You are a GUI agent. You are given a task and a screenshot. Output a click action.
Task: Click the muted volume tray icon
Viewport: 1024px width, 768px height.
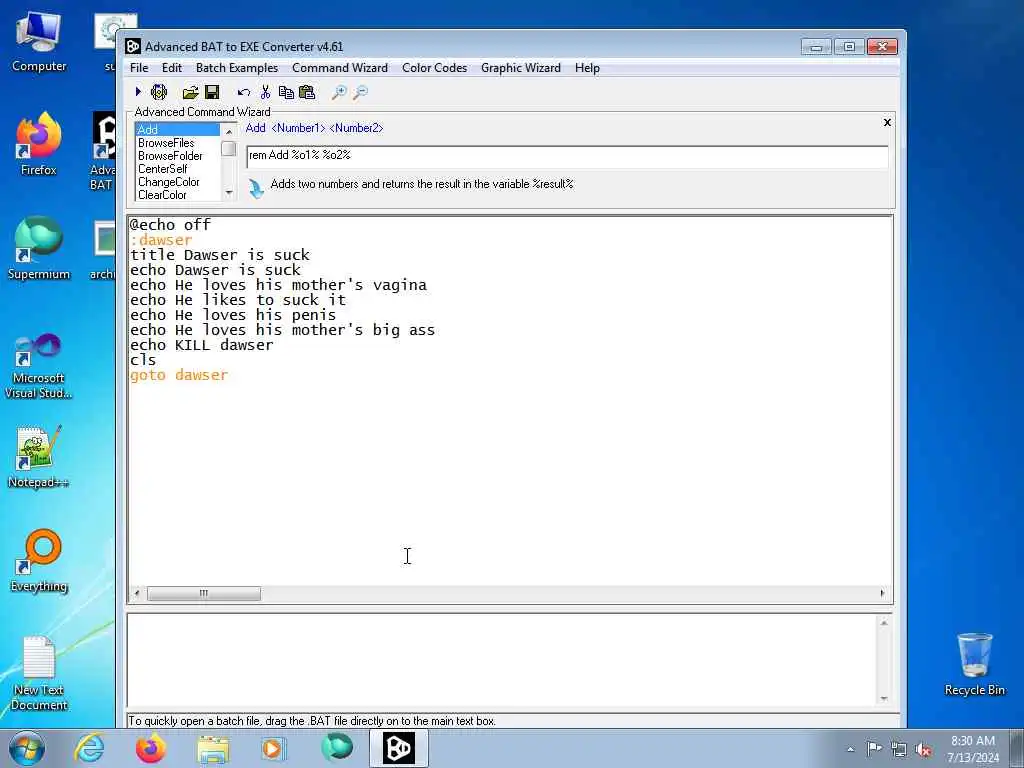[x=923, y=750]
